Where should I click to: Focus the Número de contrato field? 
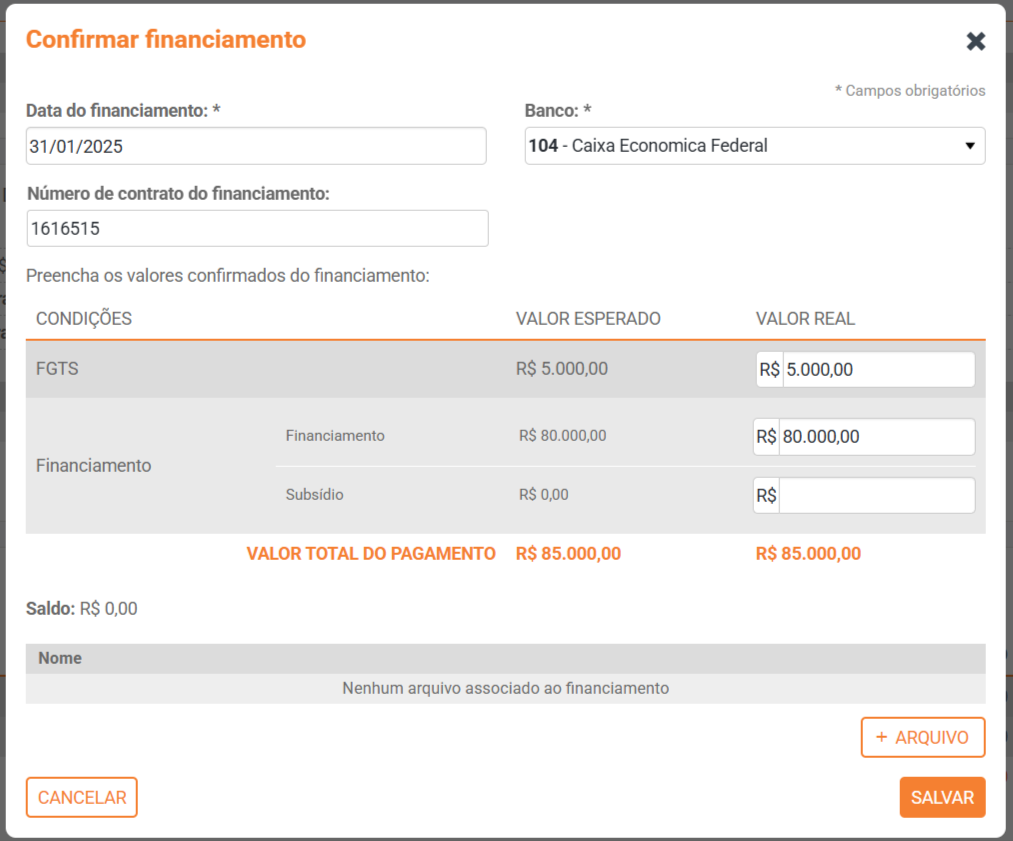coord(257,229)
